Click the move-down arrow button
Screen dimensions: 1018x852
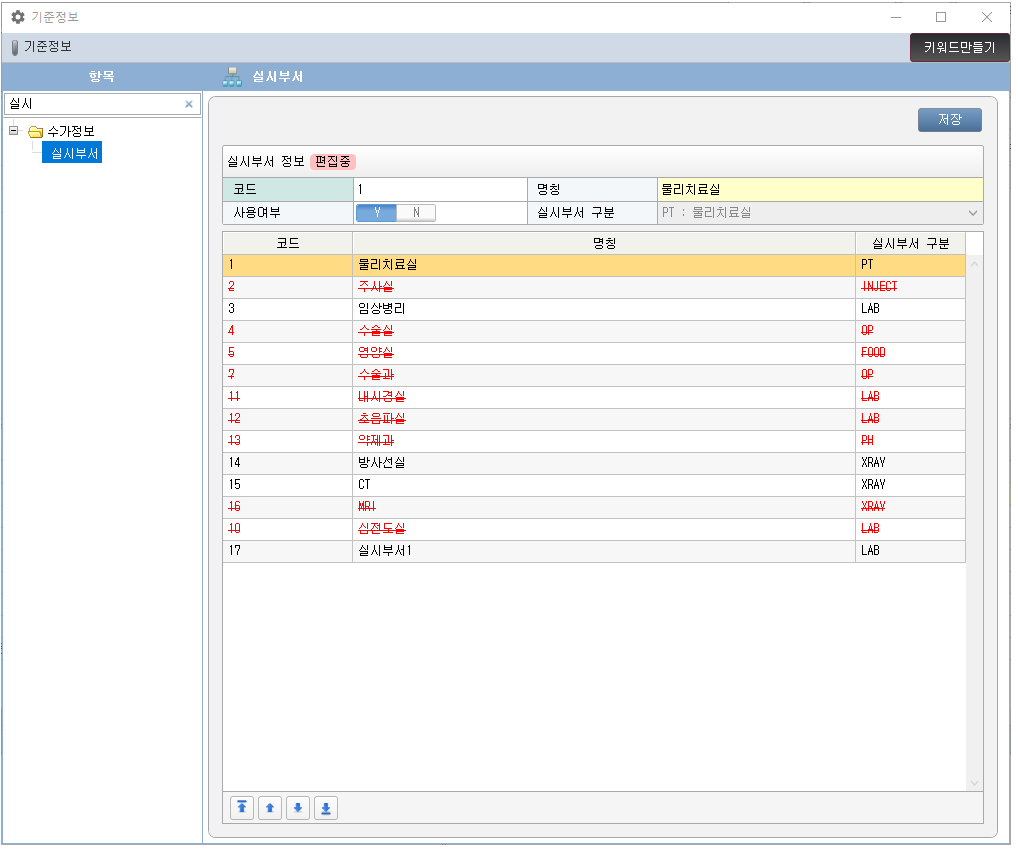point(297,808)
